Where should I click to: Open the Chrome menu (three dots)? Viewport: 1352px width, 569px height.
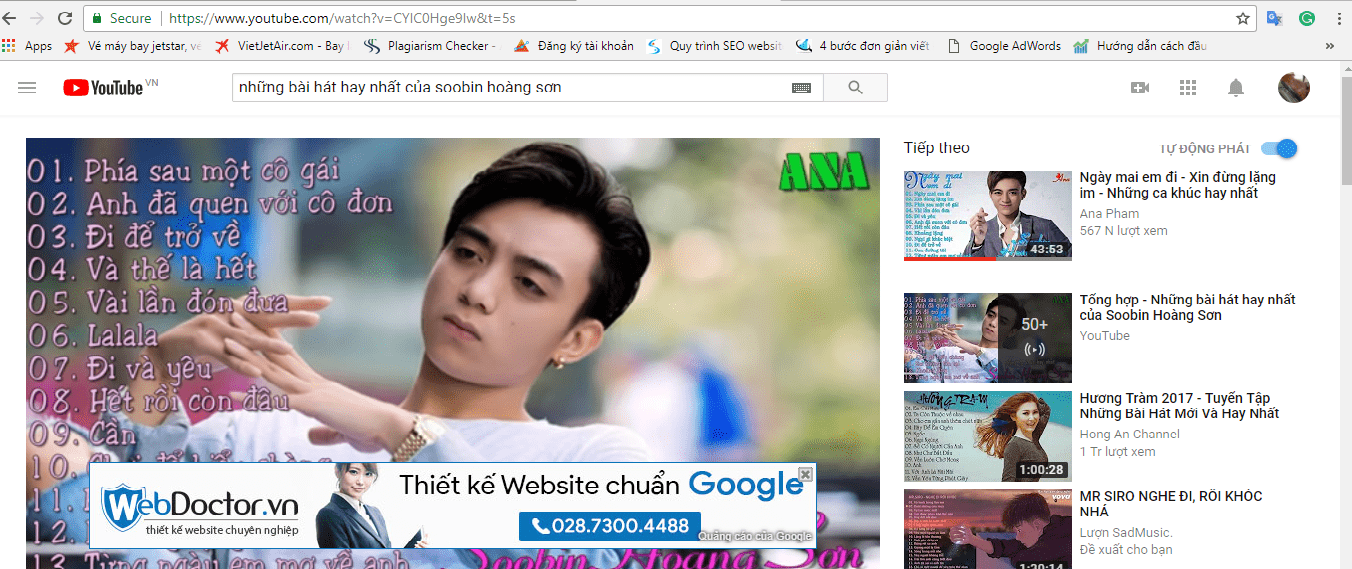pos(1337,18)
